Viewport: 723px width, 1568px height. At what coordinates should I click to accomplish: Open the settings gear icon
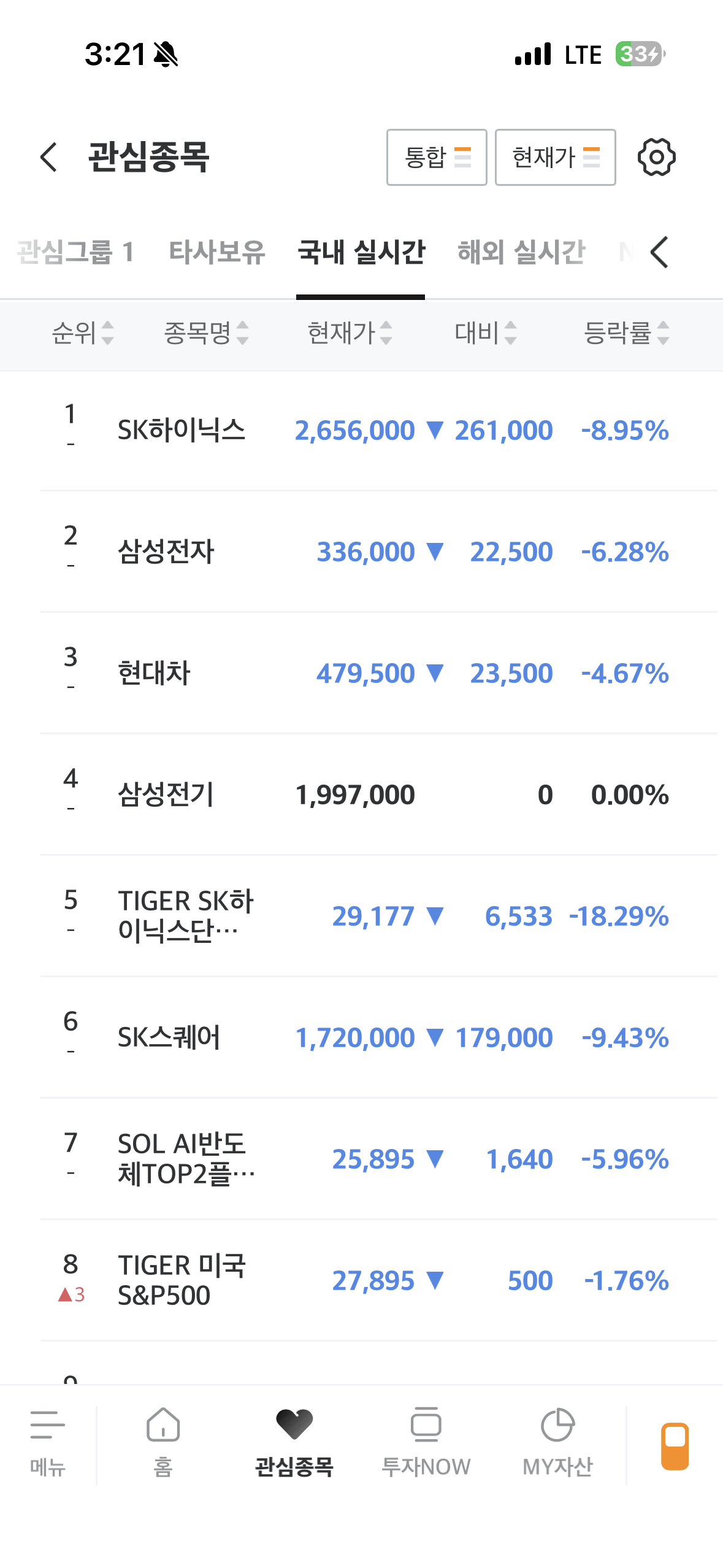[656, 157]
